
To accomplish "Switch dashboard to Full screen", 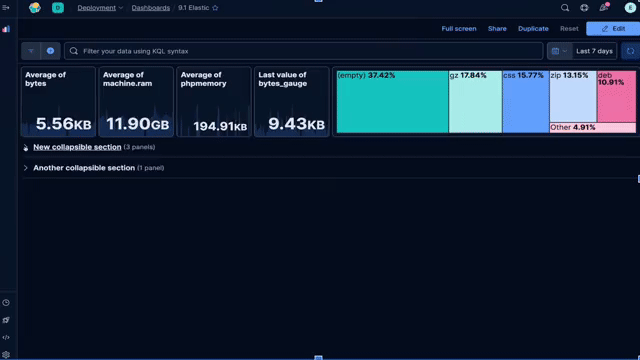I will pyautogui.click(x=459, y=29).
